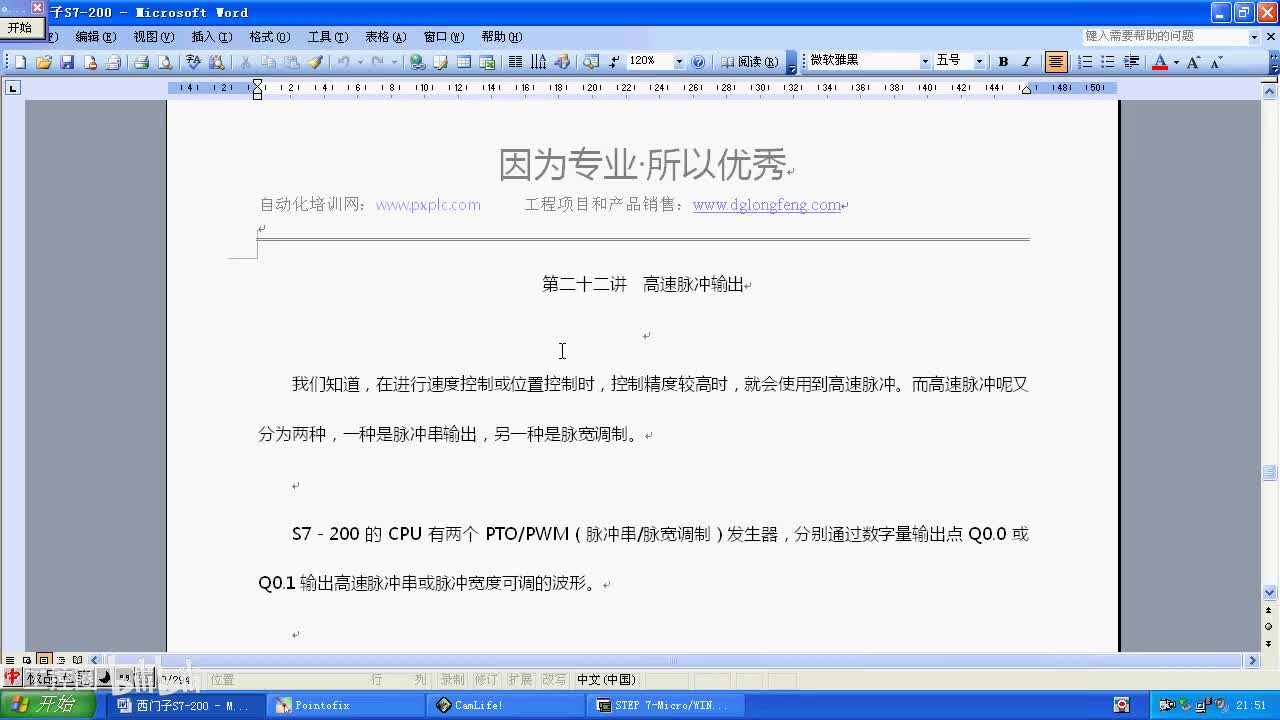
Task: Open the Document Map icon
Action: 591,62
